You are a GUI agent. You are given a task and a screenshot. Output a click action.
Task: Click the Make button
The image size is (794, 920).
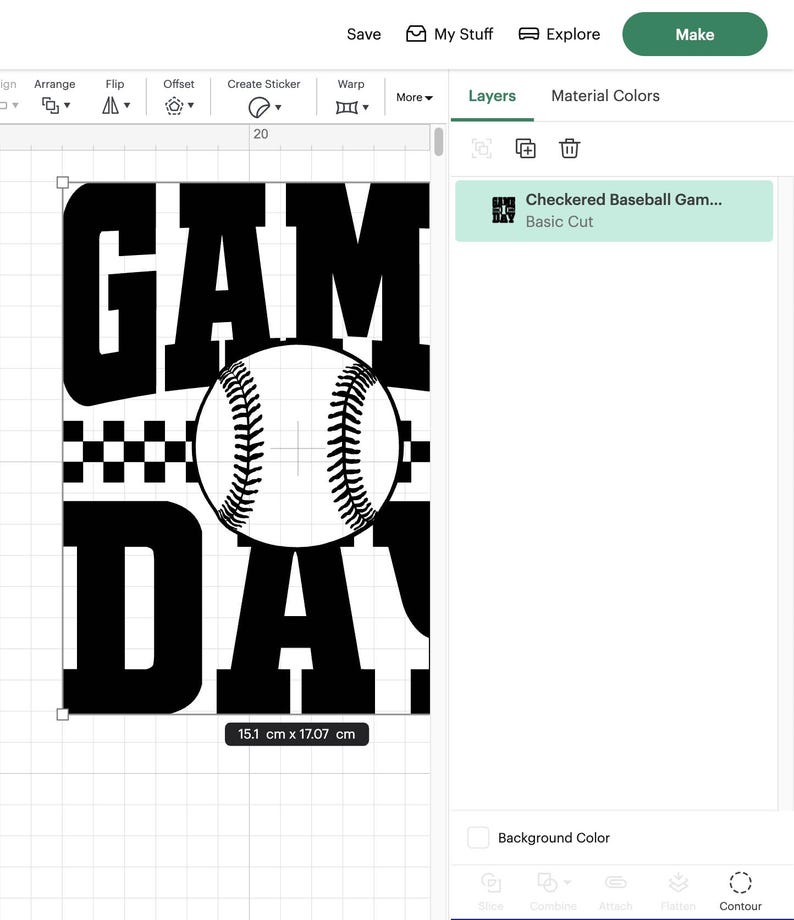pos(695,34)
